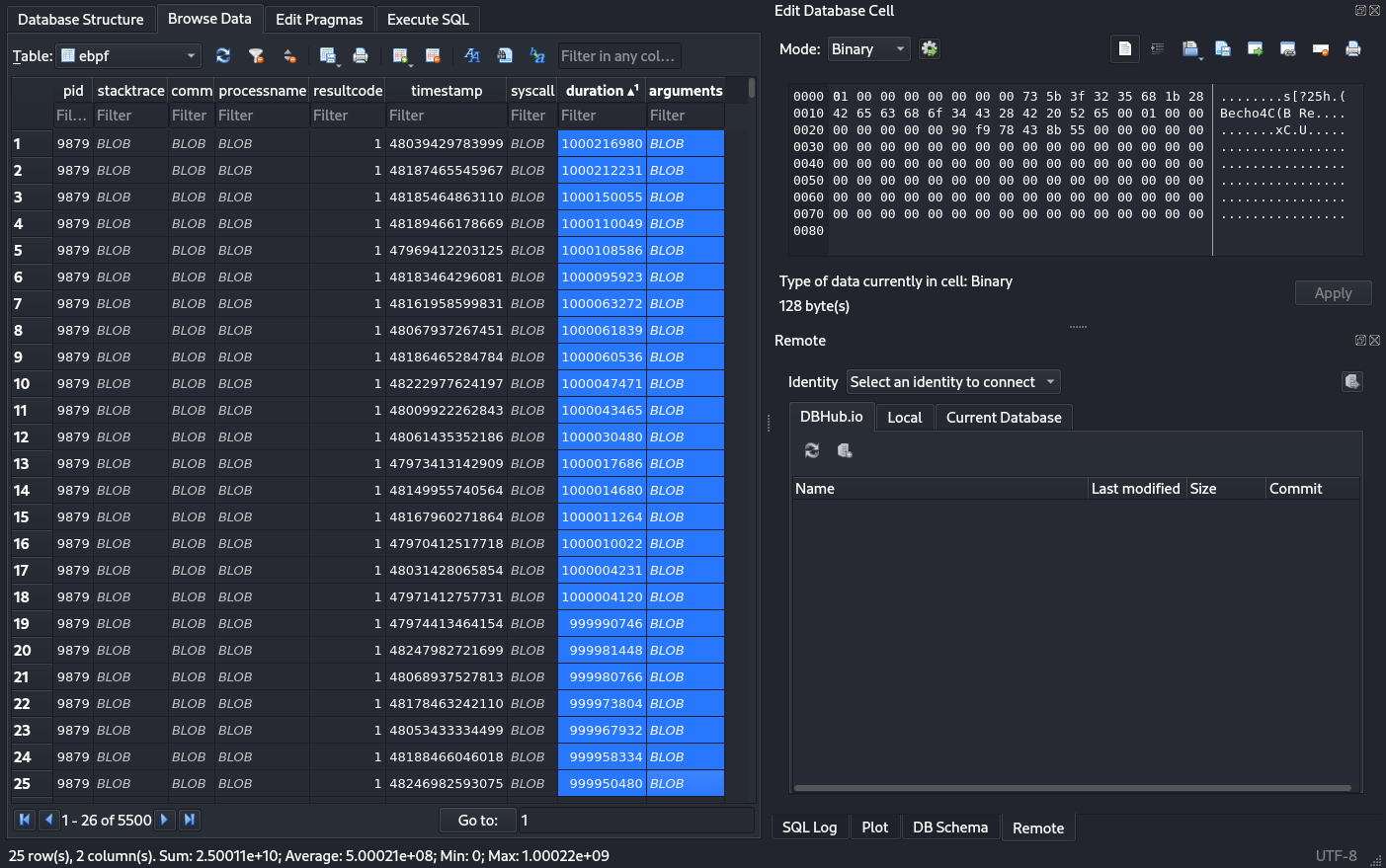Viewport: 1386px width, 868px height.
Task: Undock the Edit Database Cell panel
Action: [1360, 10]
